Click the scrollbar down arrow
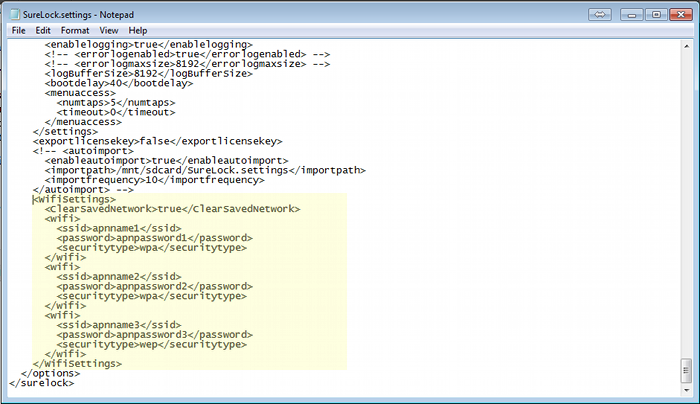This screenshot has width=700, height=404. [x=686, y=391]
